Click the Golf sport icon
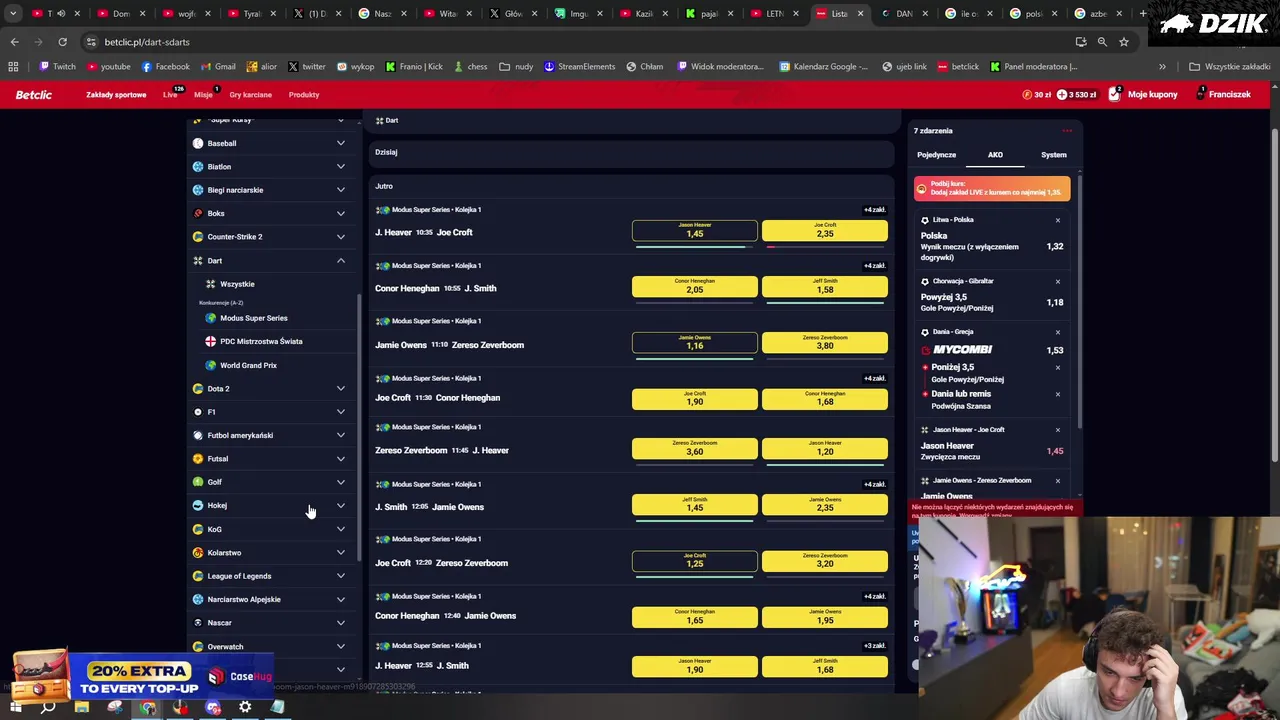Viewport: 1280px width, 720px height. (198, 482)
